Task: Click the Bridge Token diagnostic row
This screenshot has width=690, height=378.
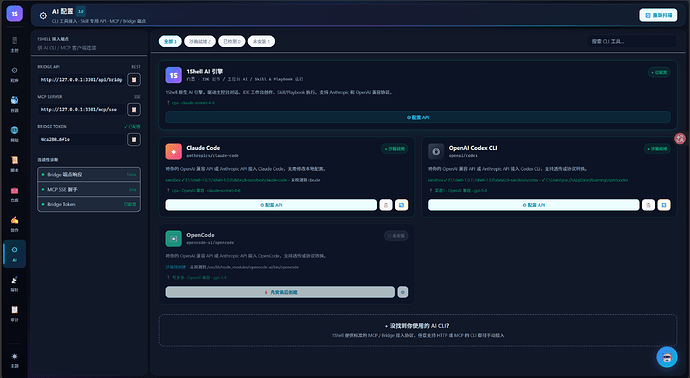Action: pos(89,204)
